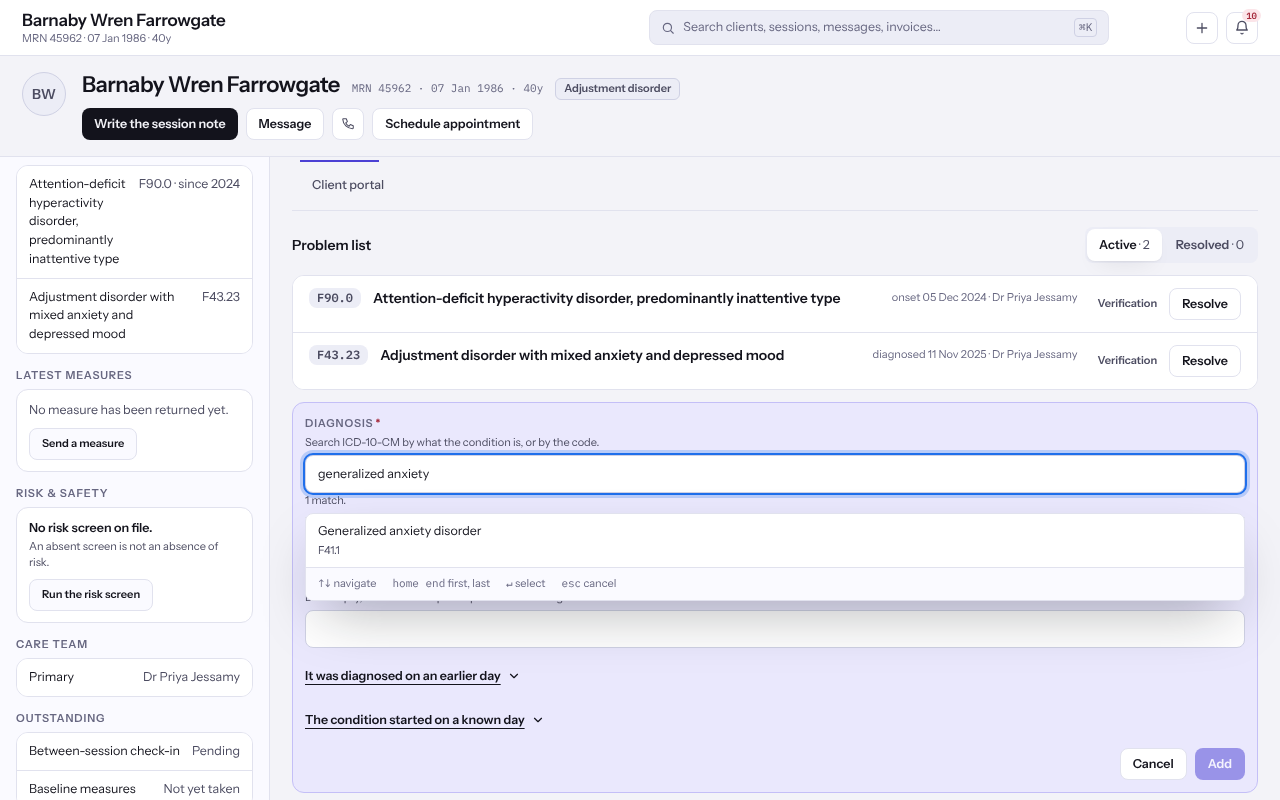Image resolution: width=1280 pixels, height=800 pixels.
Task: Switch to the Resolved problems tab
Action: pos(1209,245)
